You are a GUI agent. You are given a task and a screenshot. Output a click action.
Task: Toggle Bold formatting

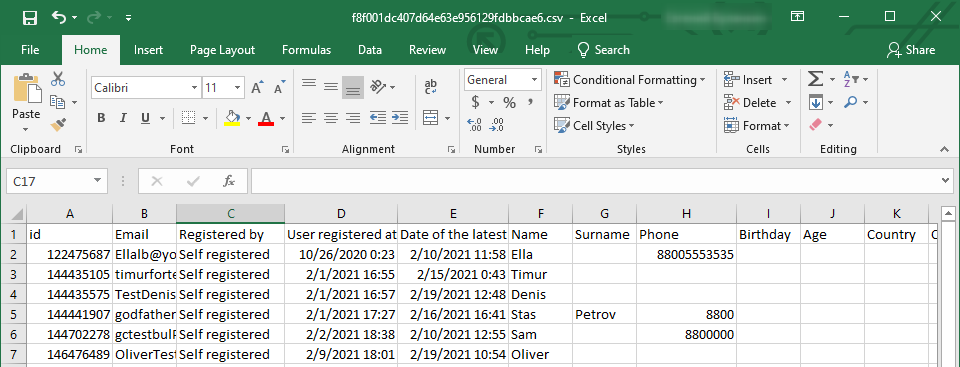pyautogui.click(x=102, y=118)
